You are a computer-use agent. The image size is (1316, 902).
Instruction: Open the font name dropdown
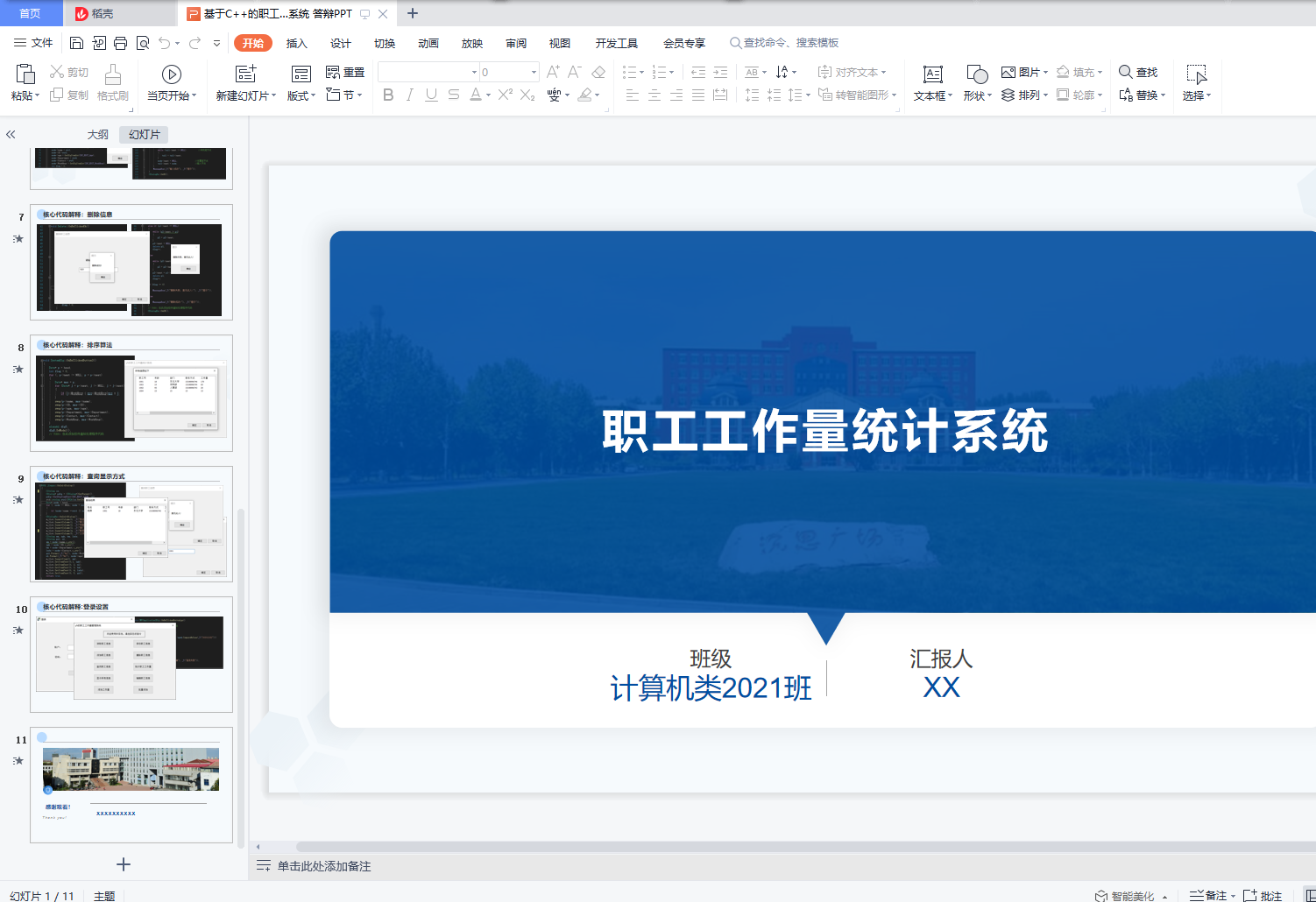point(475,72)
